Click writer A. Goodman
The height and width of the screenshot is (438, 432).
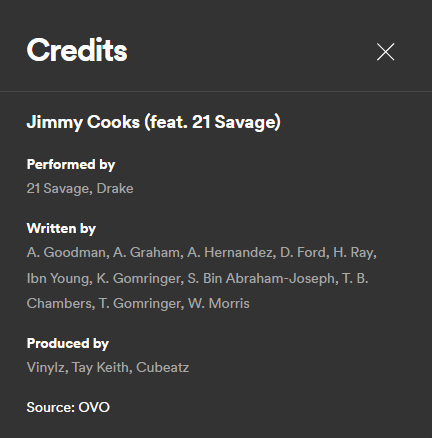click(x=66, y=252)
